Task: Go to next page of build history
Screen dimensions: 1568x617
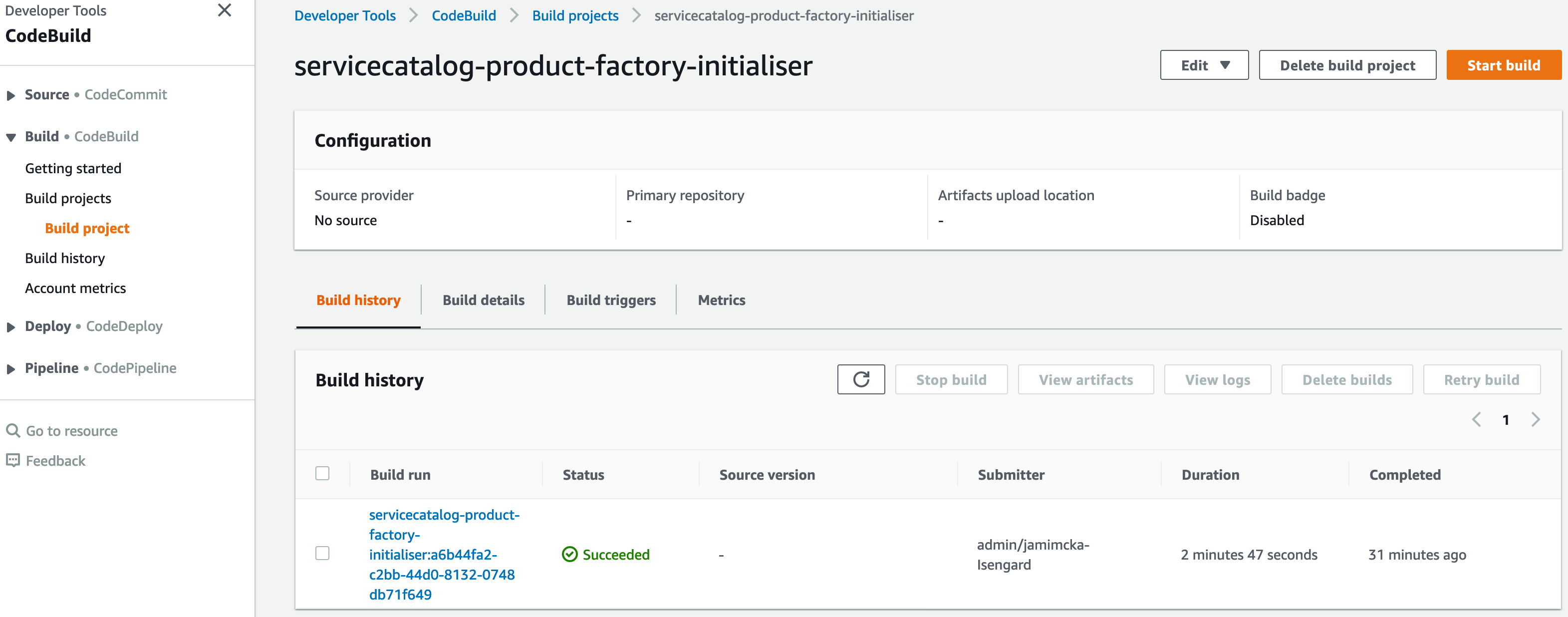Action: coord(1535,420)
